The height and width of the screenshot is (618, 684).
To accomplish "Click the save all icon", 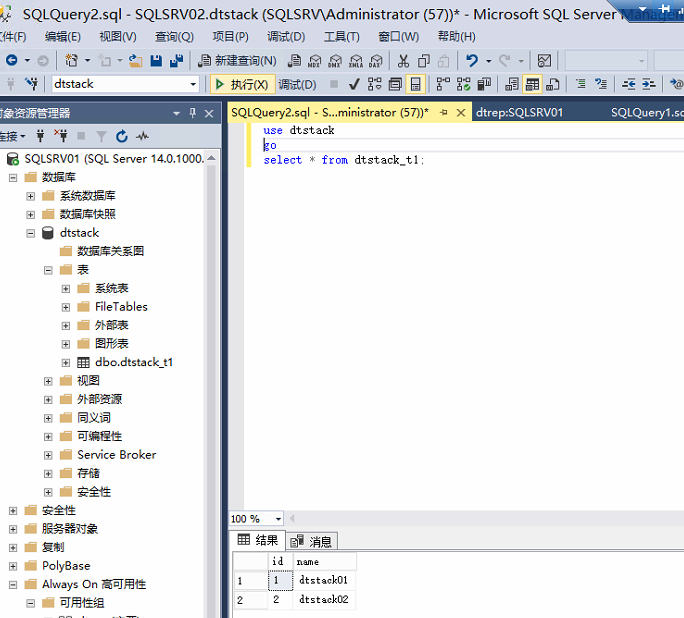I will coord(176,61).
